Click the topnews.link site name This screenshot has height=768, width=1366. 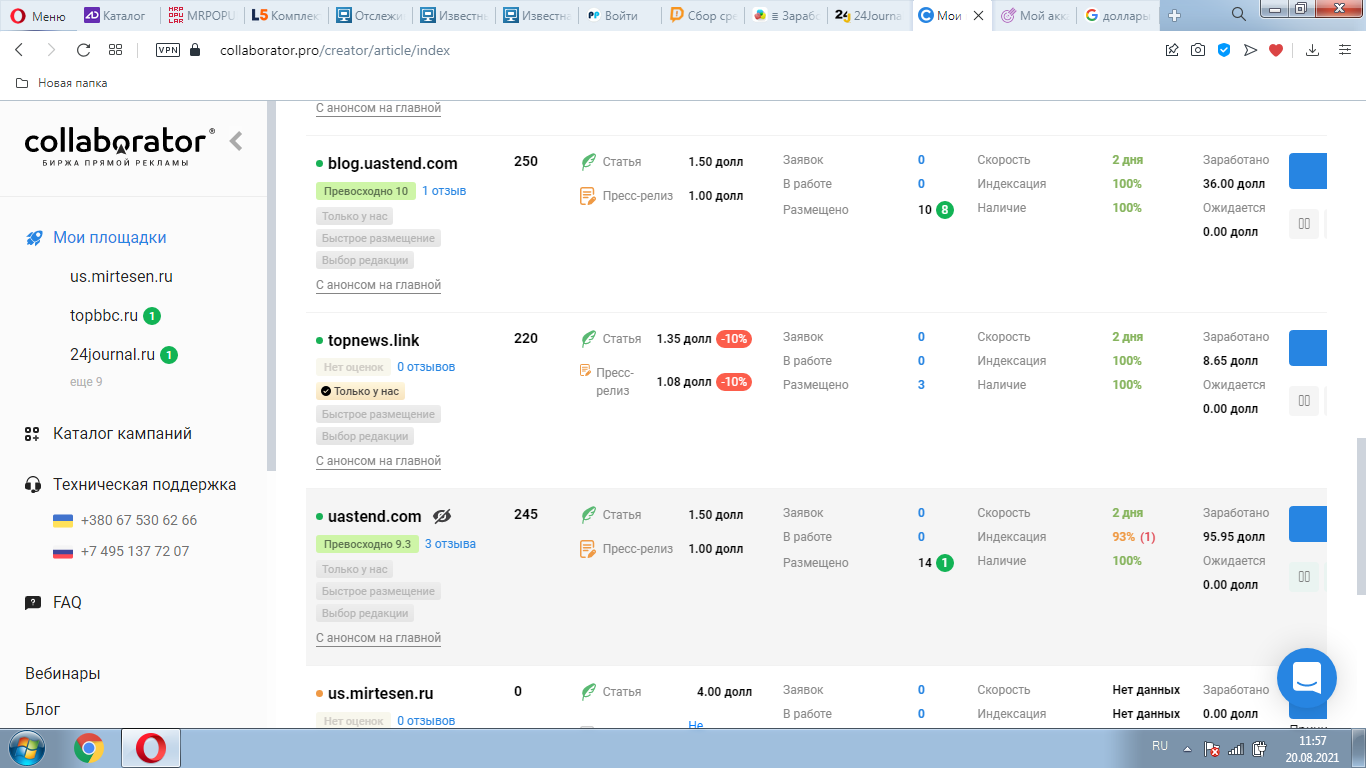click(374, 341)
